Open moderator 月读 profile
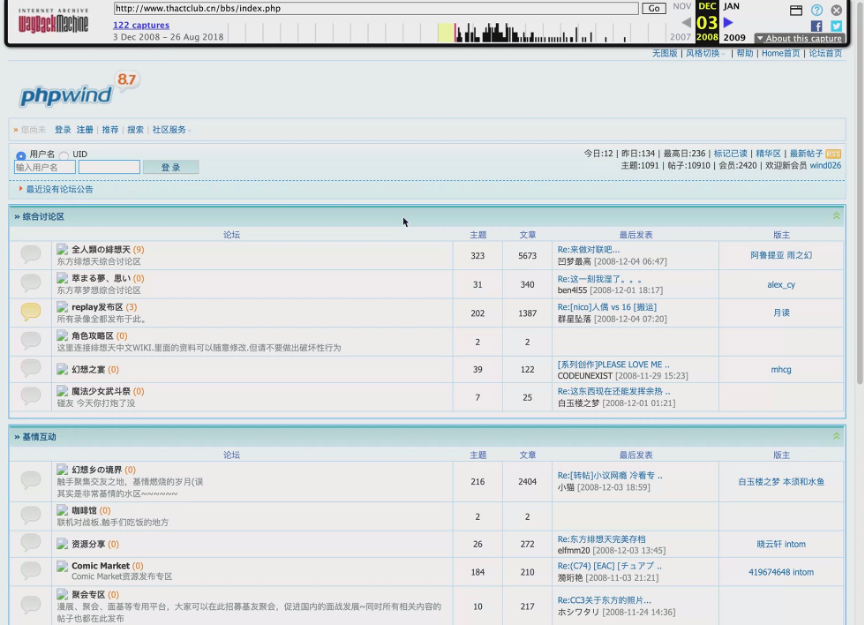 (781, 312)
